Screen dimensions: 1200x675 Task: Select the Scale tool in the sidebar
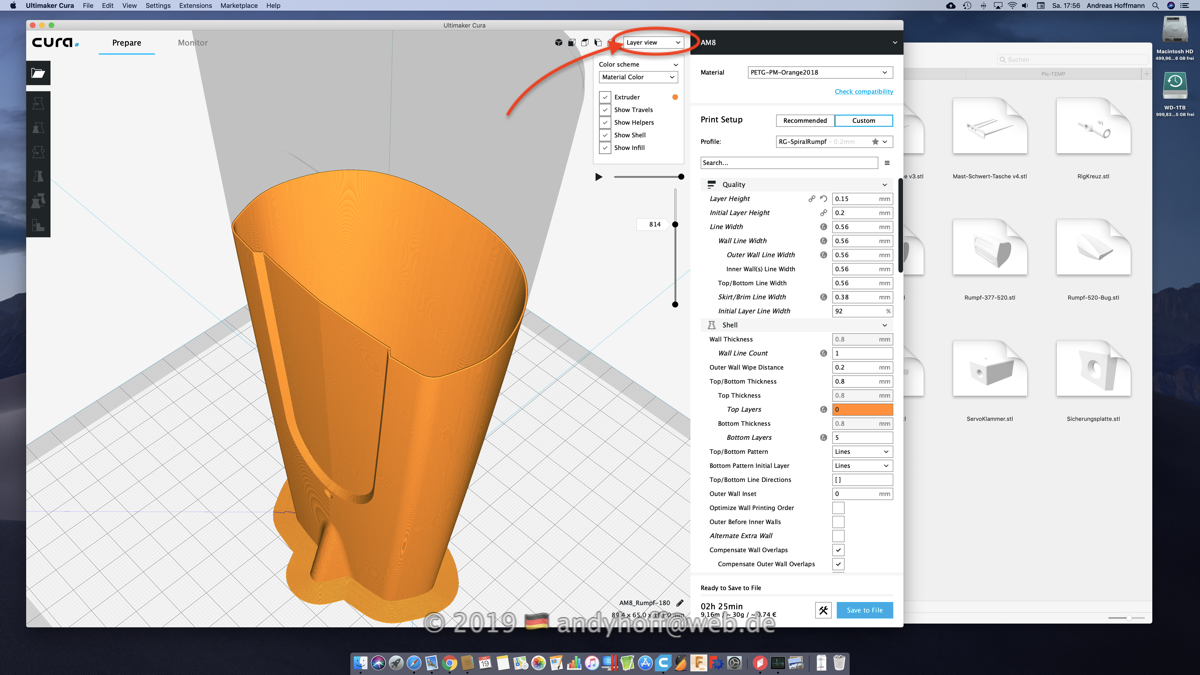(38, 128)
